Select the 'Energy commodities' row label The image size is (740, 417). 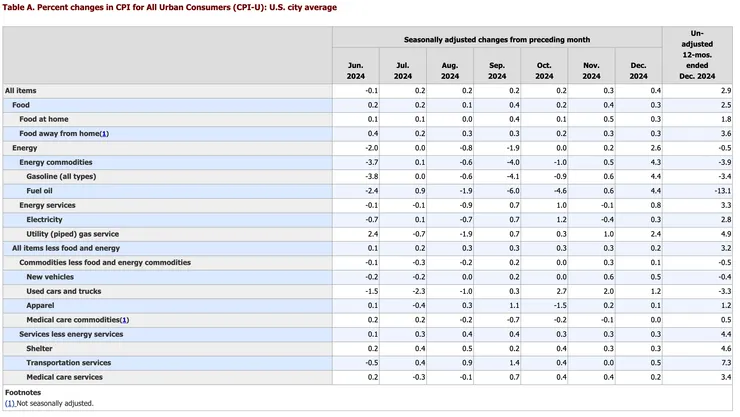pyautogui.click(x=56, y=162)
